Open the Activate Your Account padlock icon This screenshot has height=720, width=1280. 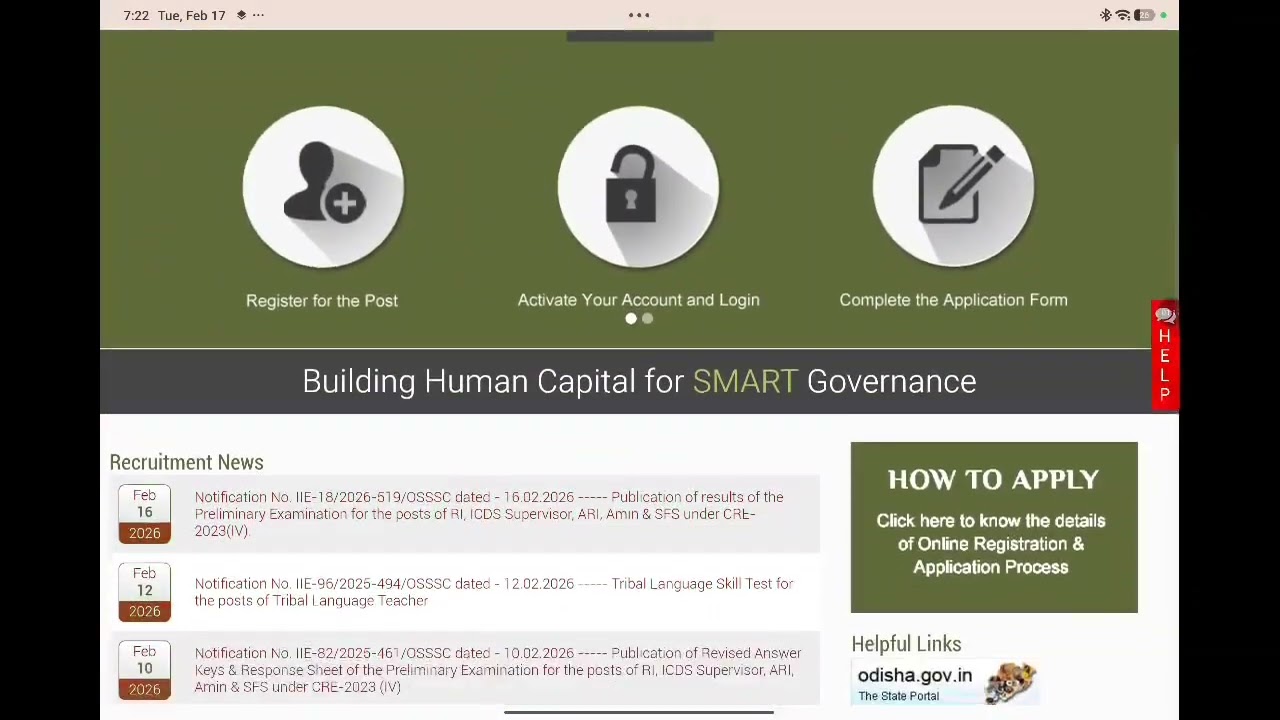point(638,187)
